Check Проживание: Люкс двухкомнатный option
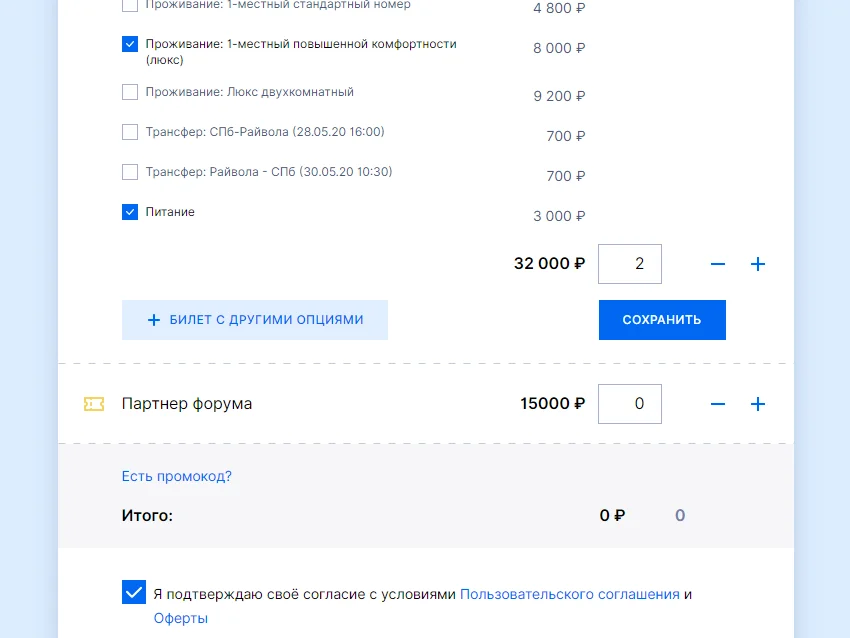 (x=129, y=91)
